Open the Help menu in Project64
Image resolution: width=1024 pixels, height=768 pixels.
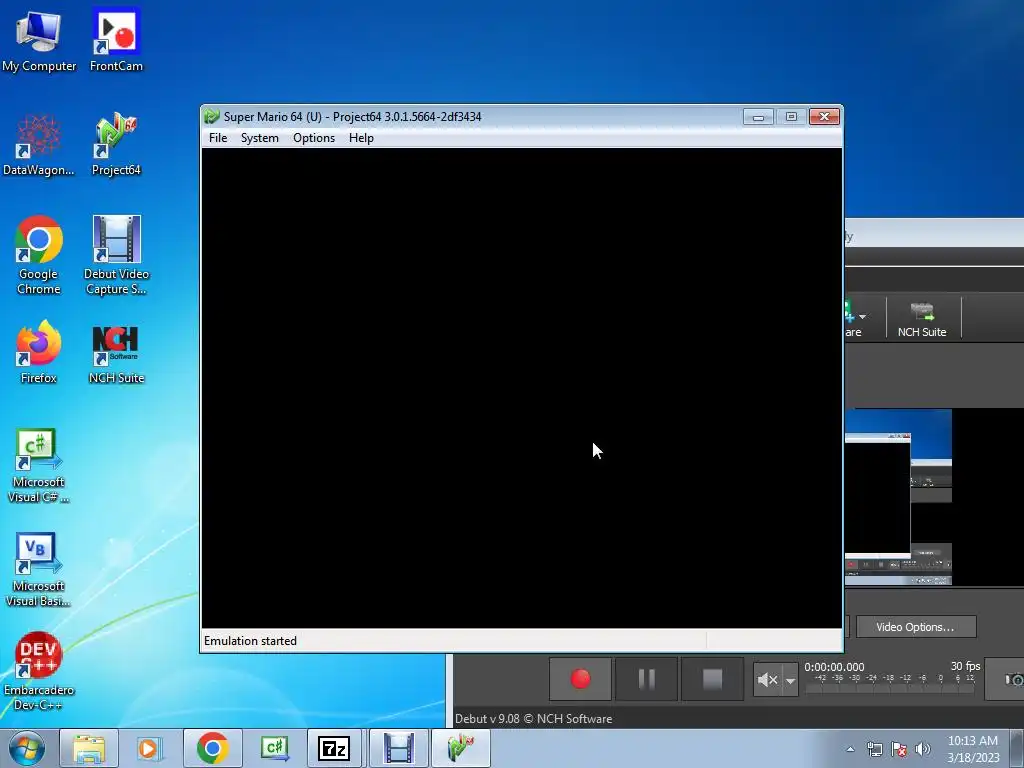point(361,138)
